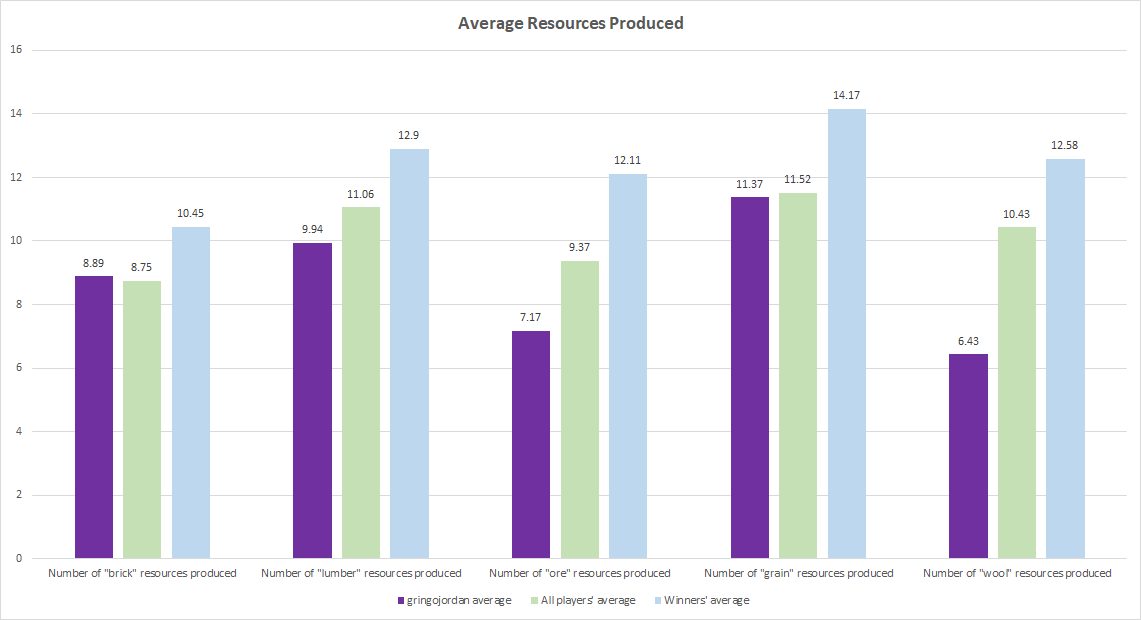Viewport: 1141px width, 620px height.
Task: Select the gringojordan lumber bar
Action: tap(312, 400)
